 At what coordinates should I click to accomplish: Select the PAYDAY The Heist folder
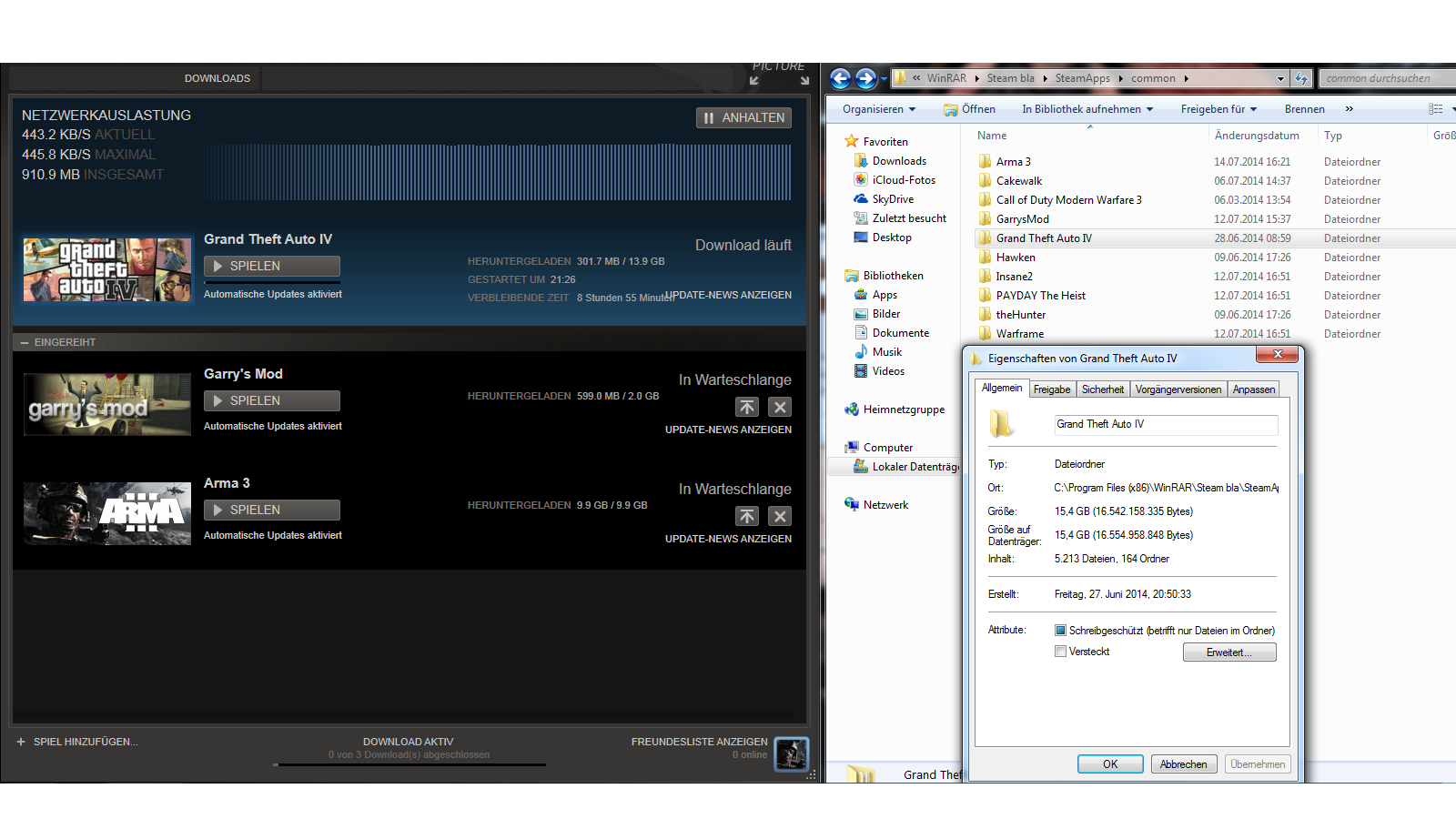(x=1040, y=296)
